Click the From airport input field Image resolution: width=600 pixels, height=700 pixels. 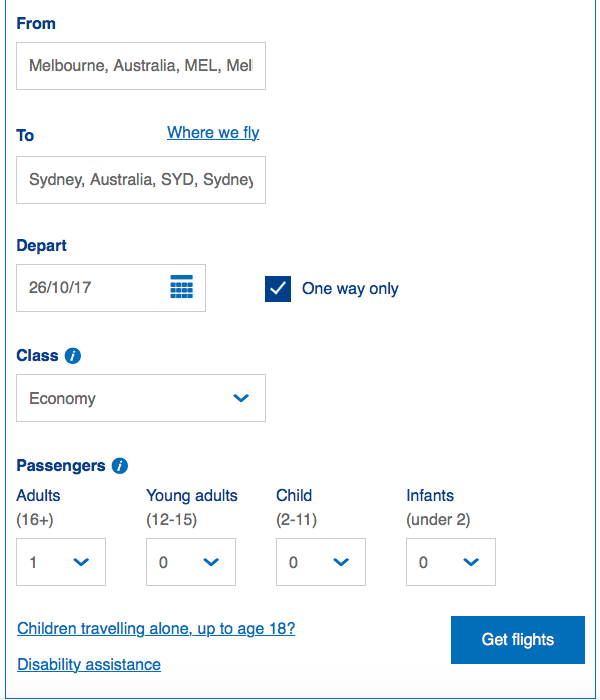tap(141, 66)
